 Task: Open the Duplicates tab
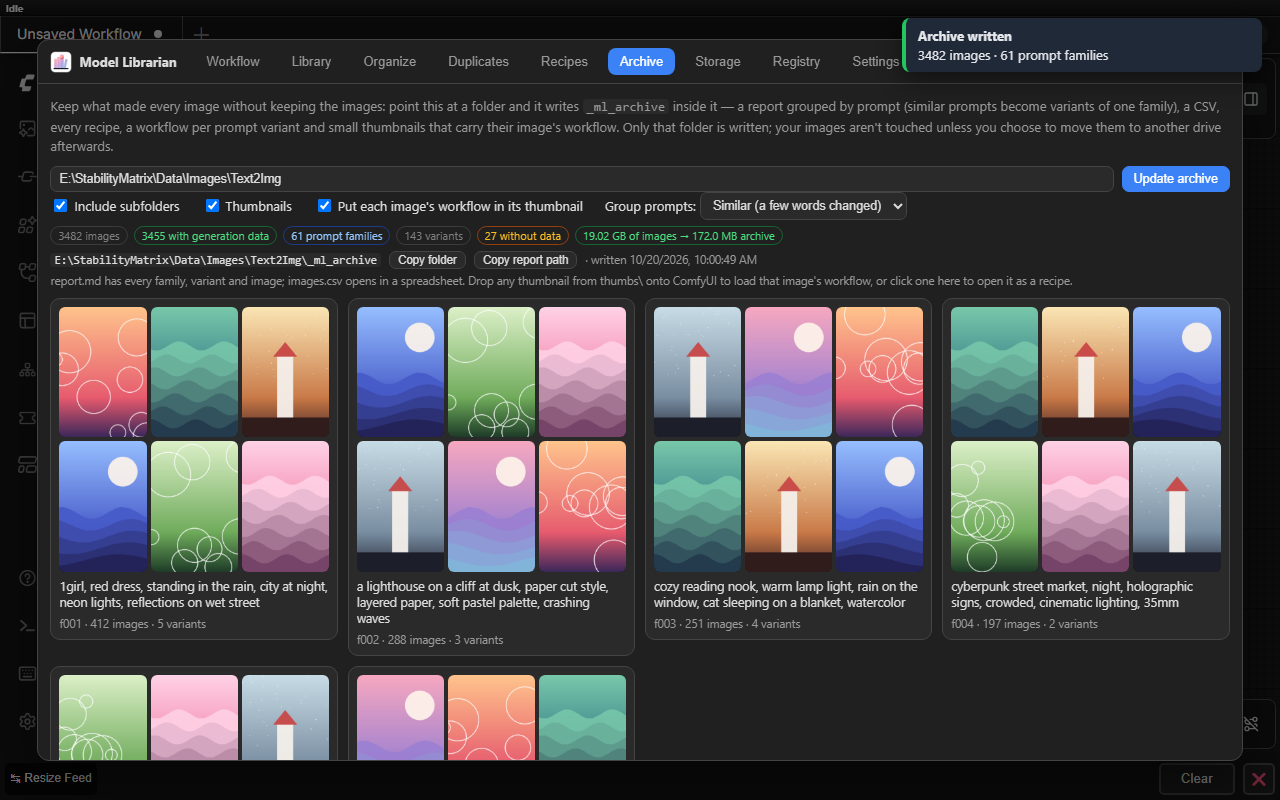(478, 62)
